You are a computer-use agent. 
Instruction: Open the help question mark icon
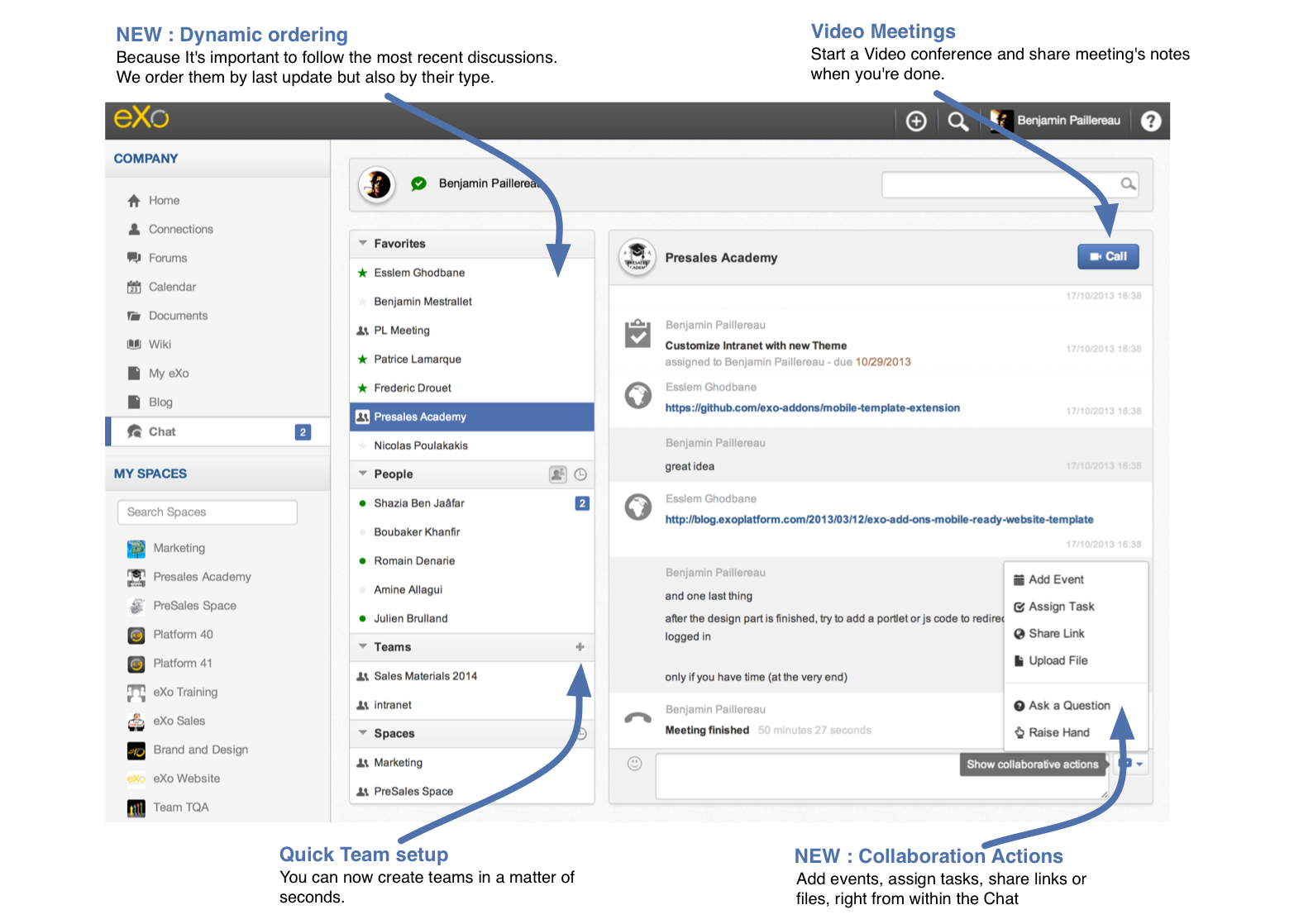pos(1151,121)
